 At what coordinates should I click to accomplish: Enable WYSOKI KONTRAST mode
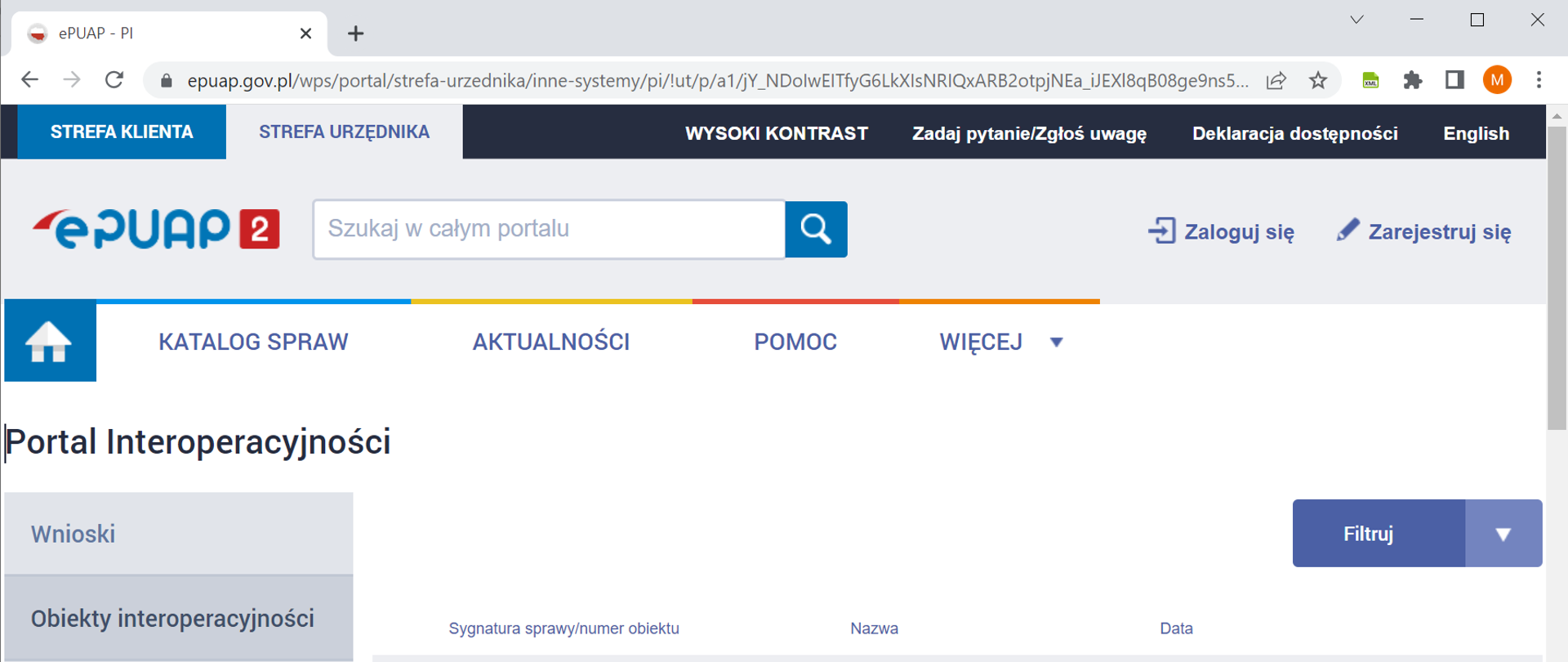click(x=776, y=133)
